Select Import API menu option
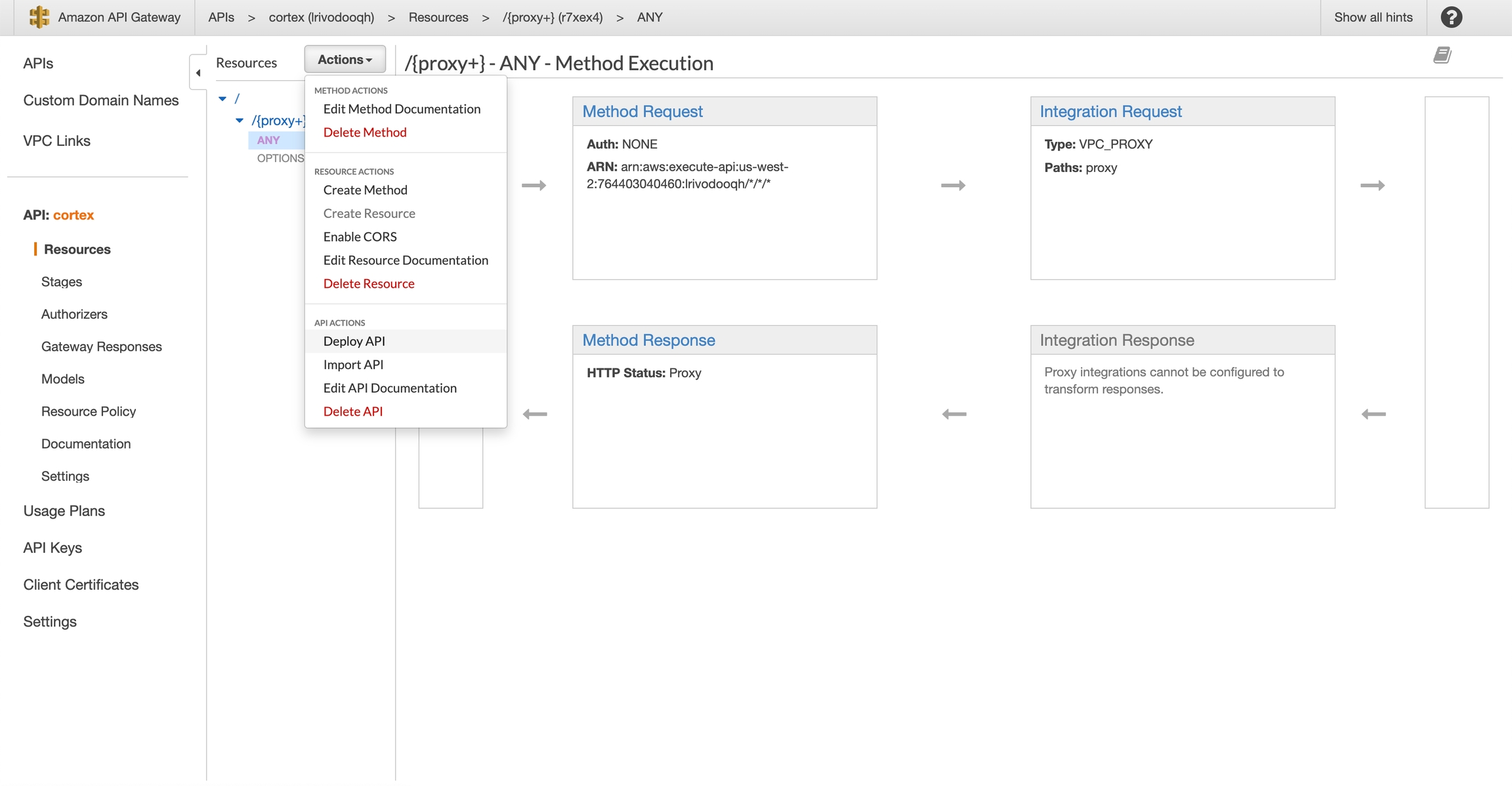This screenshot has width=1512, height=786. tap(353, 364)
